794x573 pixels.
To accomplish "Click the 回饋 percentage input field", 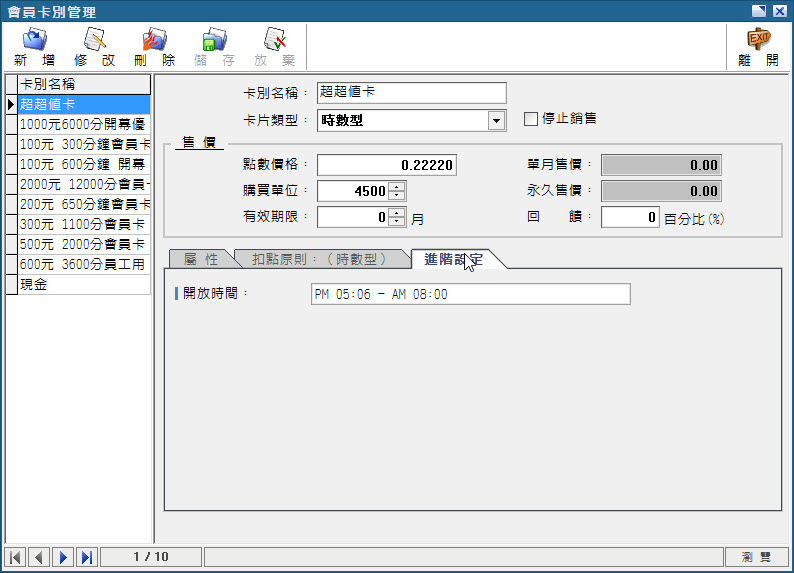I will pos(630,217).
